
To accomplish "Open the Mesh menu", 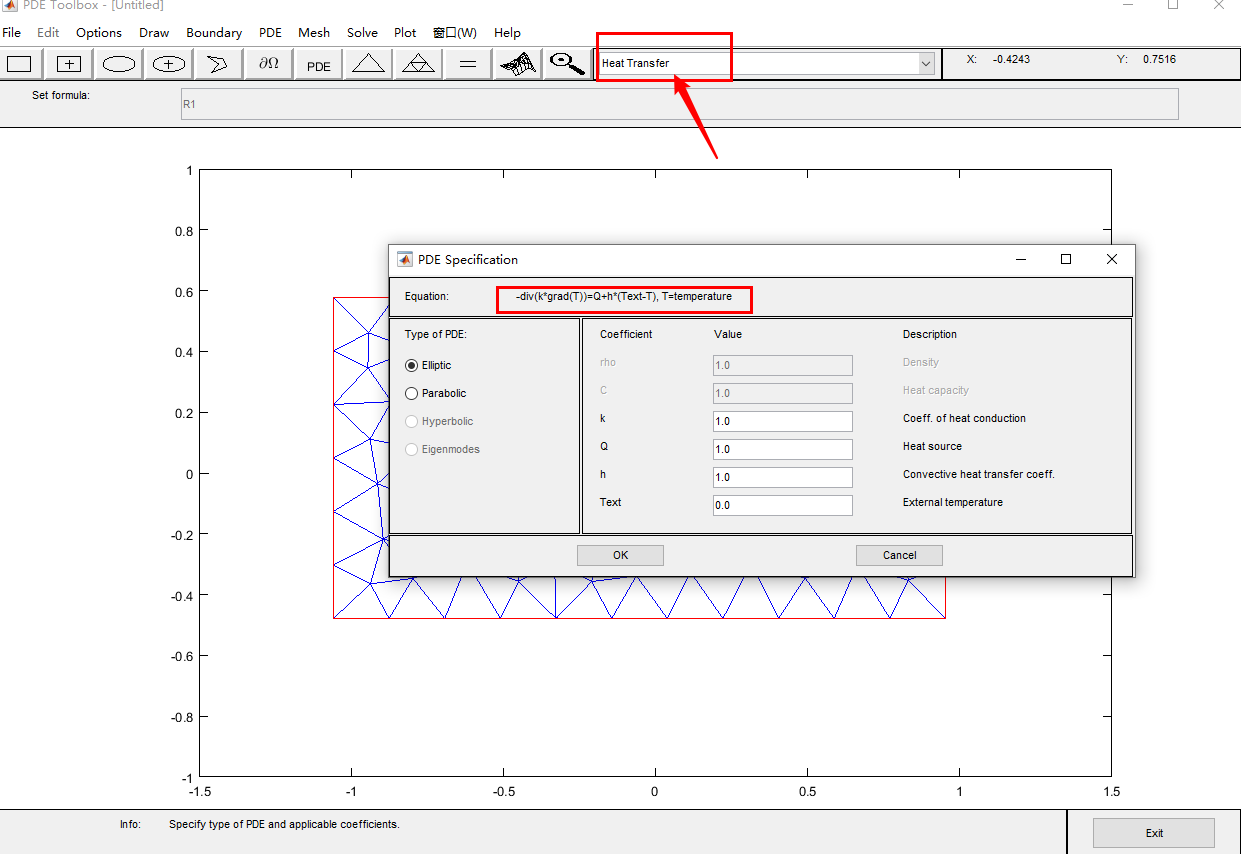I will [314, 33].
